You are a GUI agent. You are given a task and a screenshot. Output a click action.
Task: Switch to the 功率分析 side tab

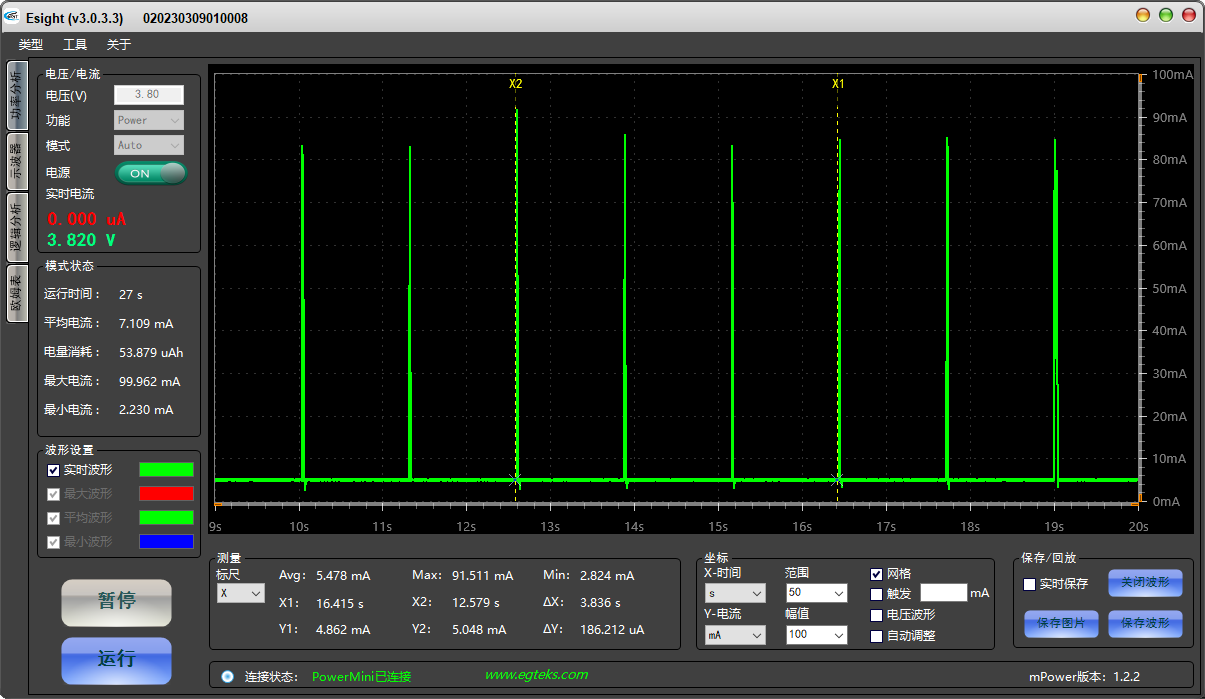pos(17,95)
